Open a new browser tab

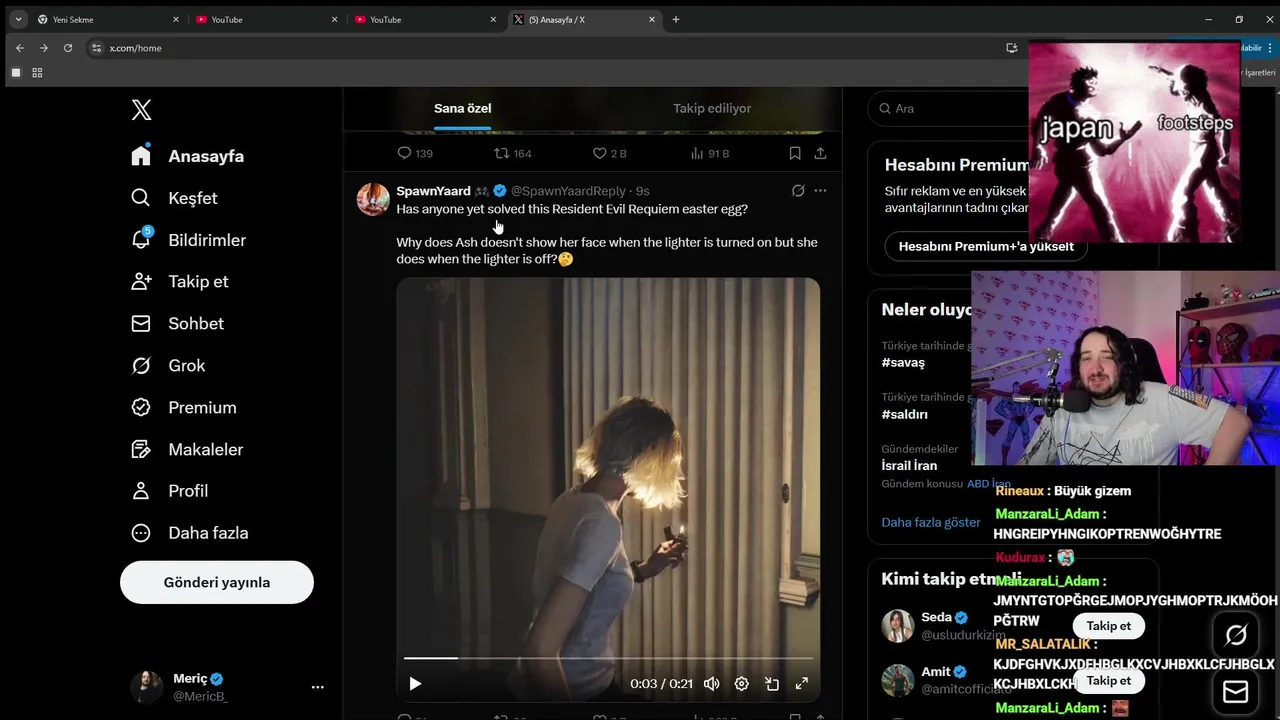pos(676,19)
